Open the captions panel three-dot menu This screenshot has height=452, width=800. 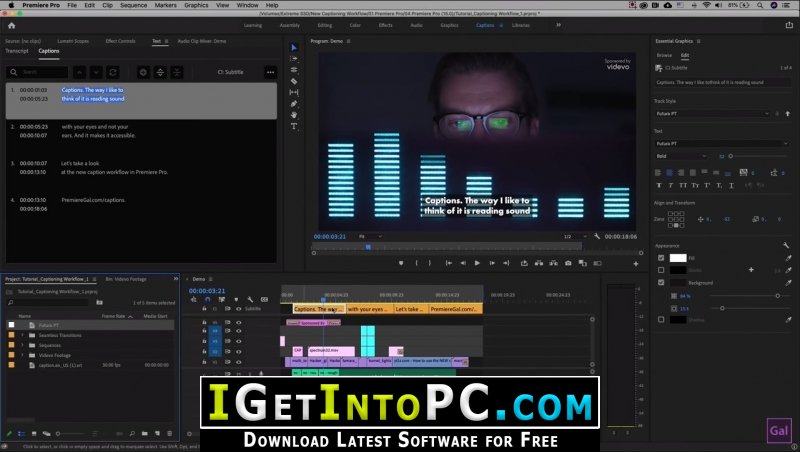click(270, 72)
